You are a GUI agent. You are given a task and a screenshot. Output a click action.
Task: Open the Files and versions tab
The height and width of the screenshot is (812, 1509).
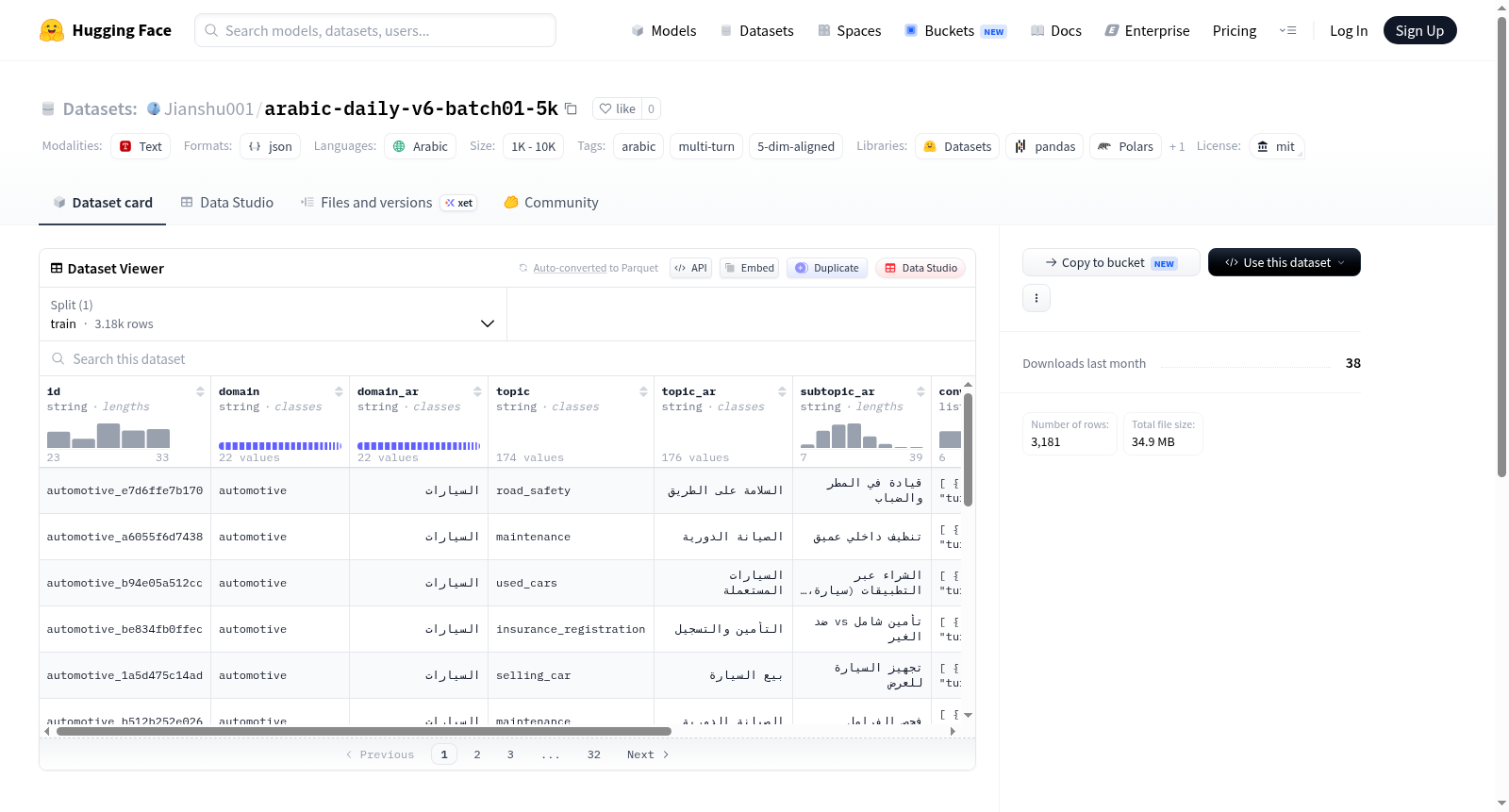[389, 203]
